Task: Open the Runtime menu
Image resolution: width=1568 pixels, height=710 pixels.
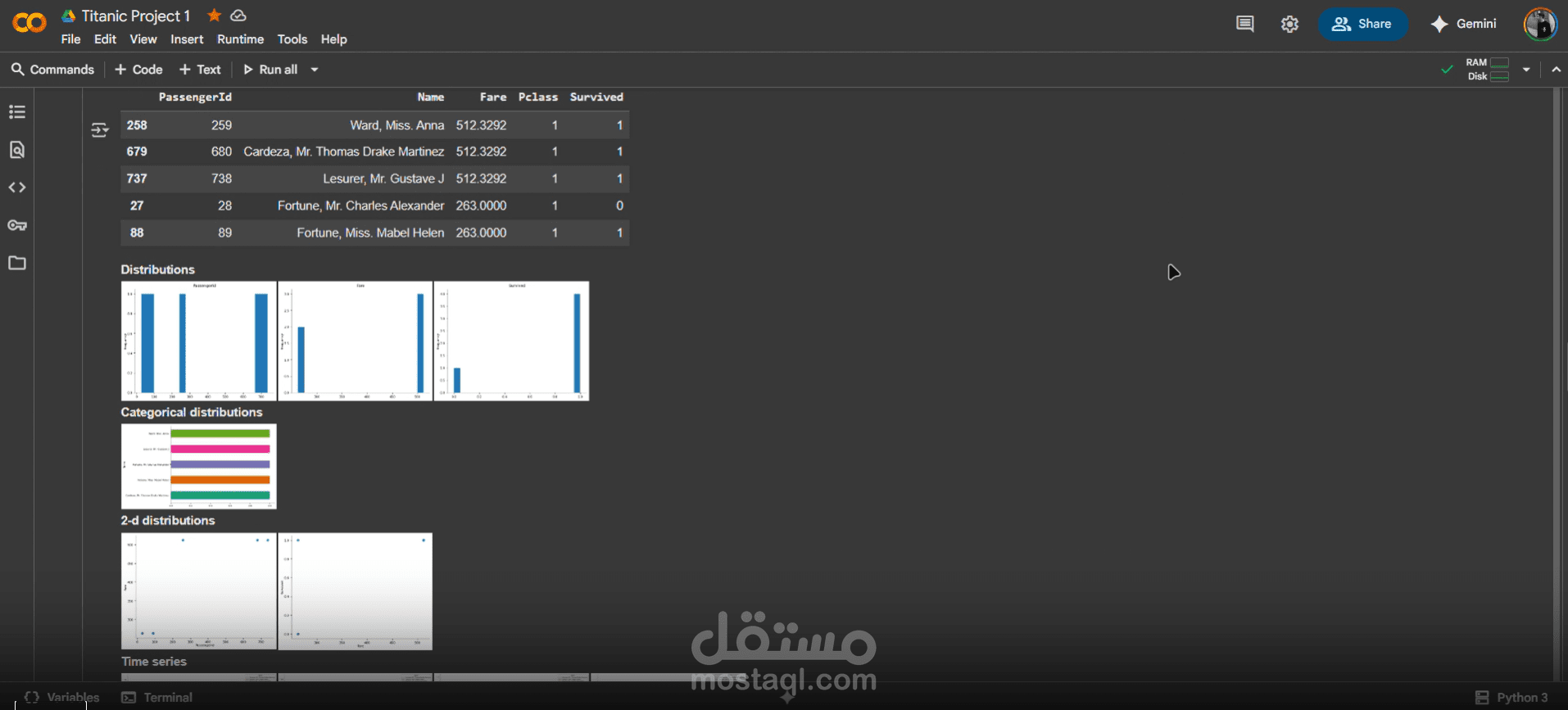Action: click(x=240, y=39)
